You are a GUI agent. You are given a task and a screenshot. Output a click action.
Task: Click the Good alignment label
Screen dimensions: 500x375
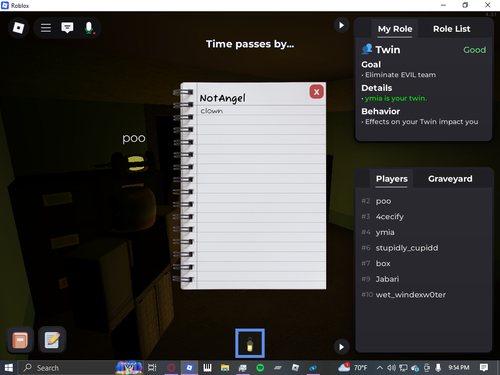(474, 50)
